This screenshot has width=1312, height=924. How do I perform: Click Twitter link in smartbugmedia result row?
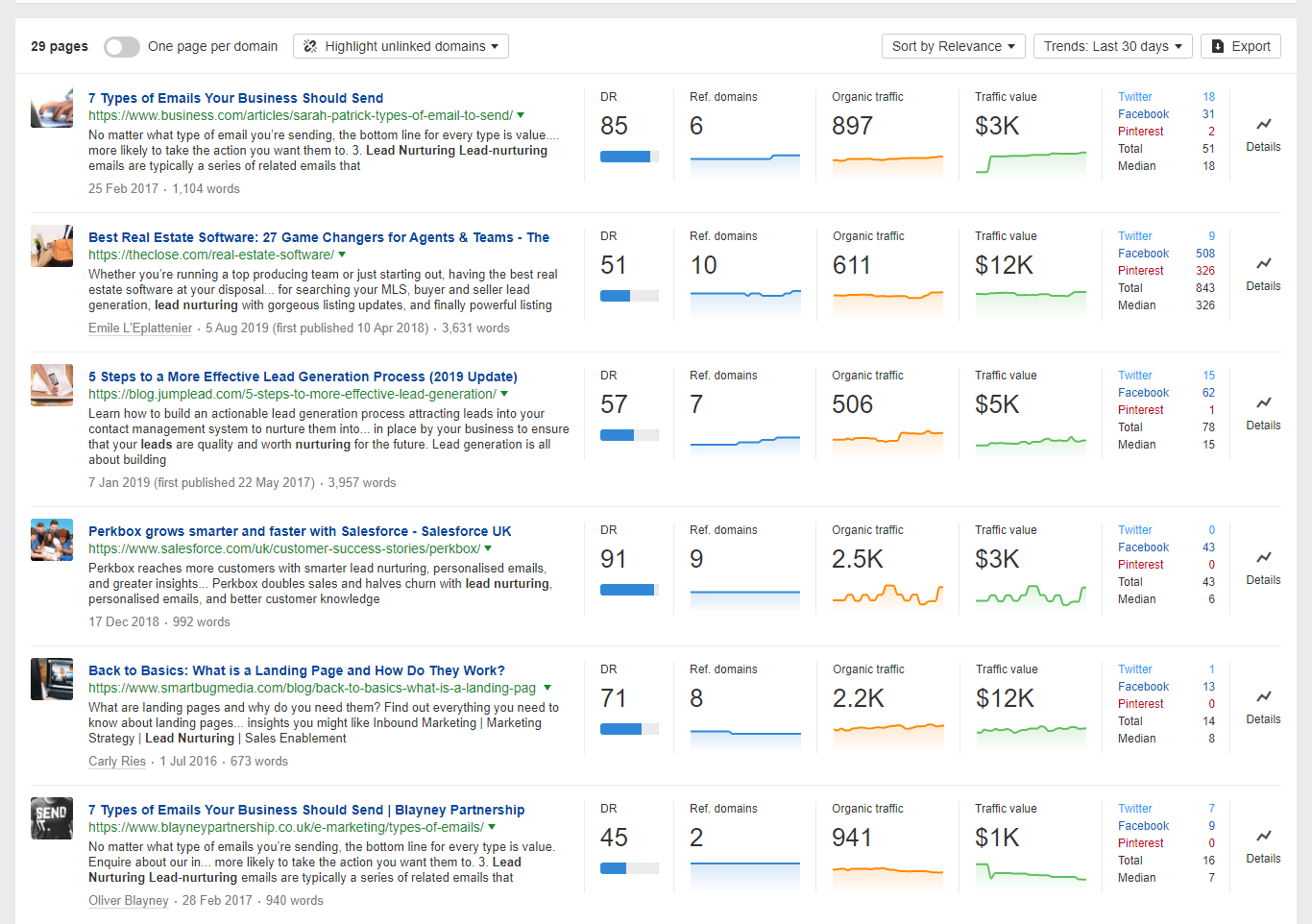(x=1135, y=669)
